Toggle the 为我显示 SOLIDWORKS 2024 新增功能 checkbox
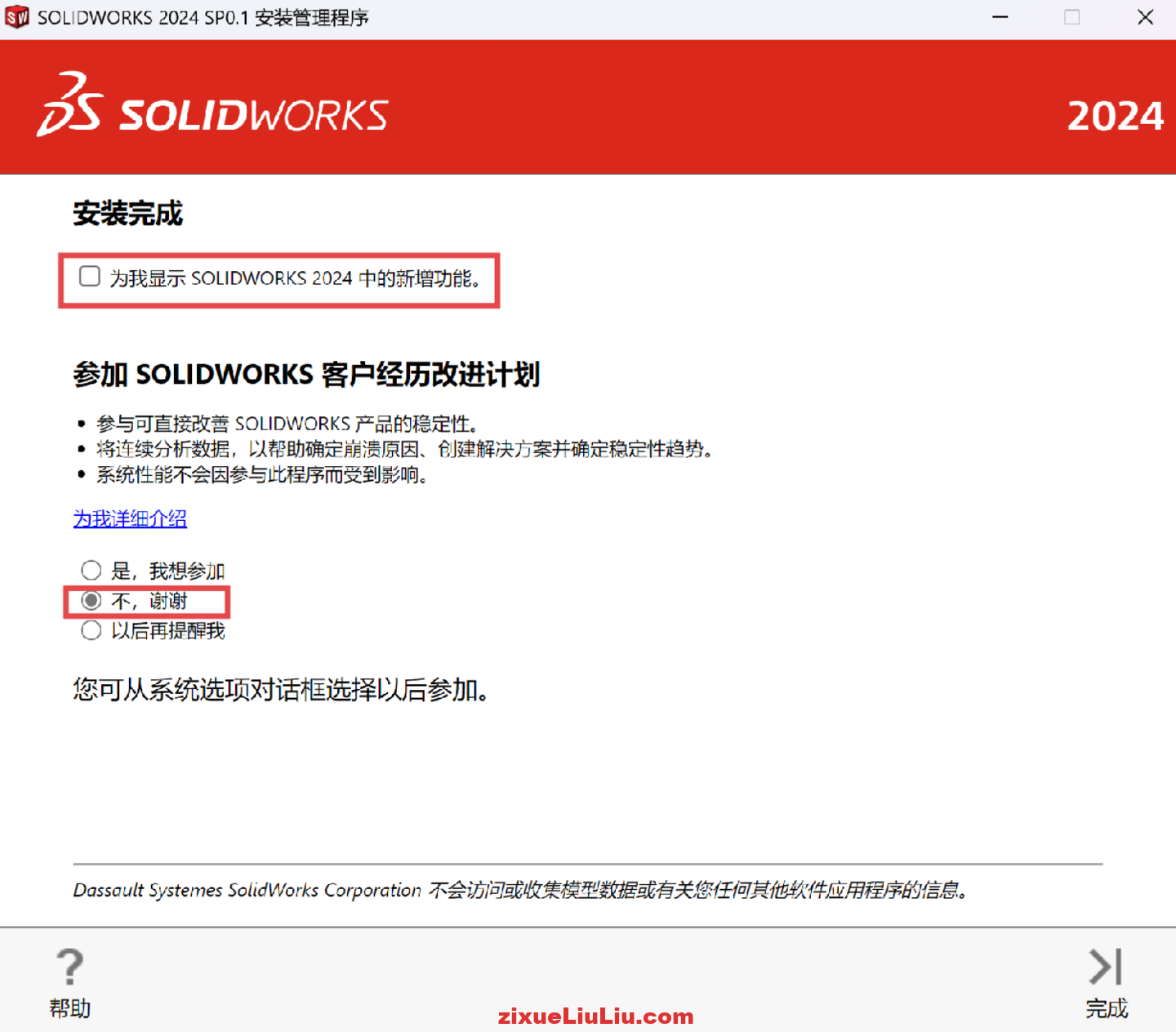 (89, 277)
